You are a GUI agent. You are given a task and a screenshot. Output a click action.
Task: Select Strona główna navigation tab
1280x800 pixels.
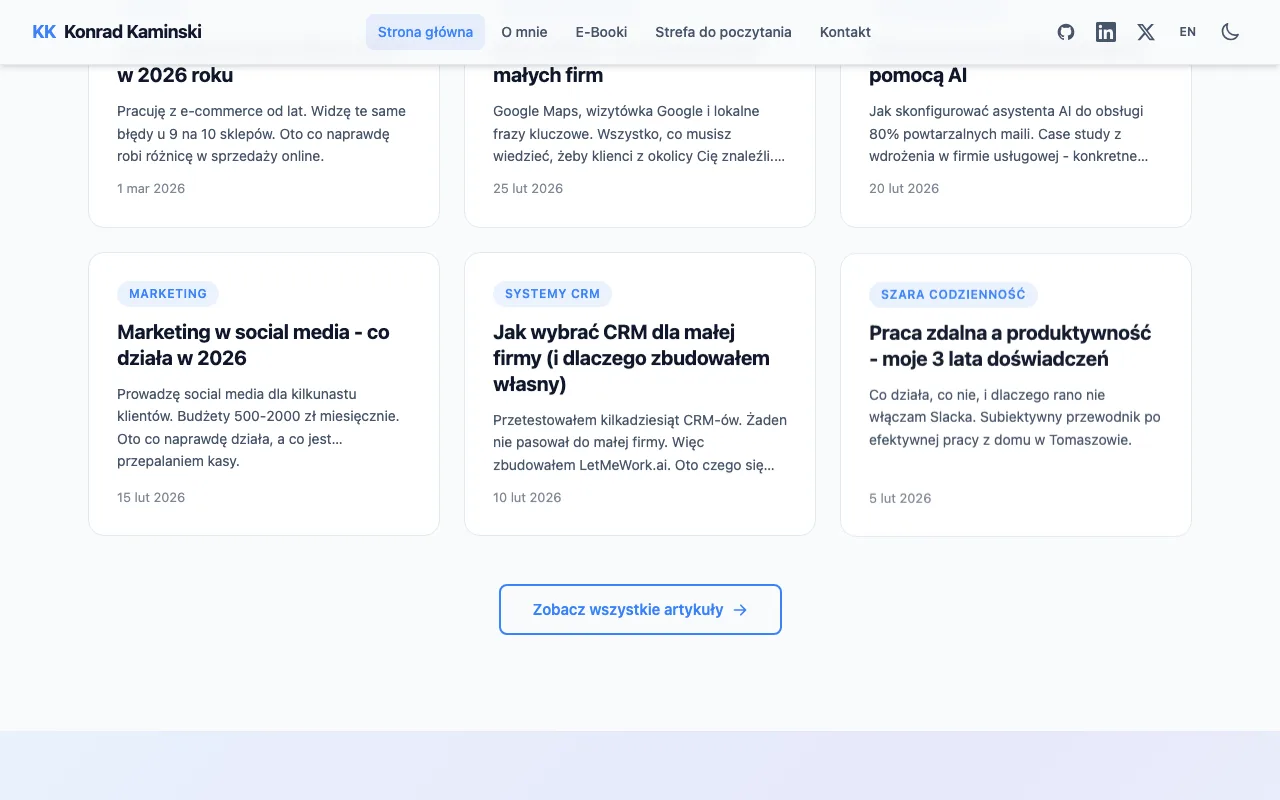[425, 32]
